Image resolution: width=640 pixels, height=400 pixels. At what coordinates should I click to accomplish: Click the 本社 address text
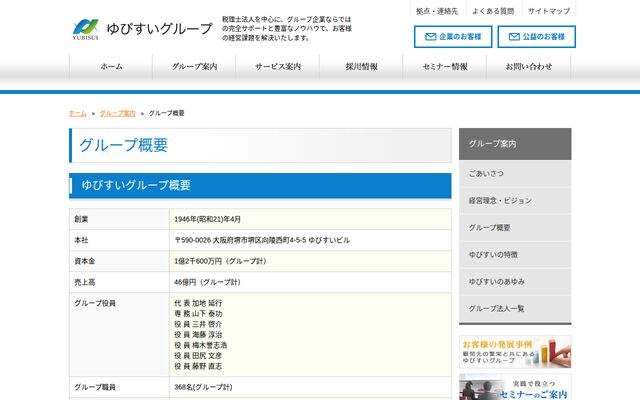coord(262,240)
